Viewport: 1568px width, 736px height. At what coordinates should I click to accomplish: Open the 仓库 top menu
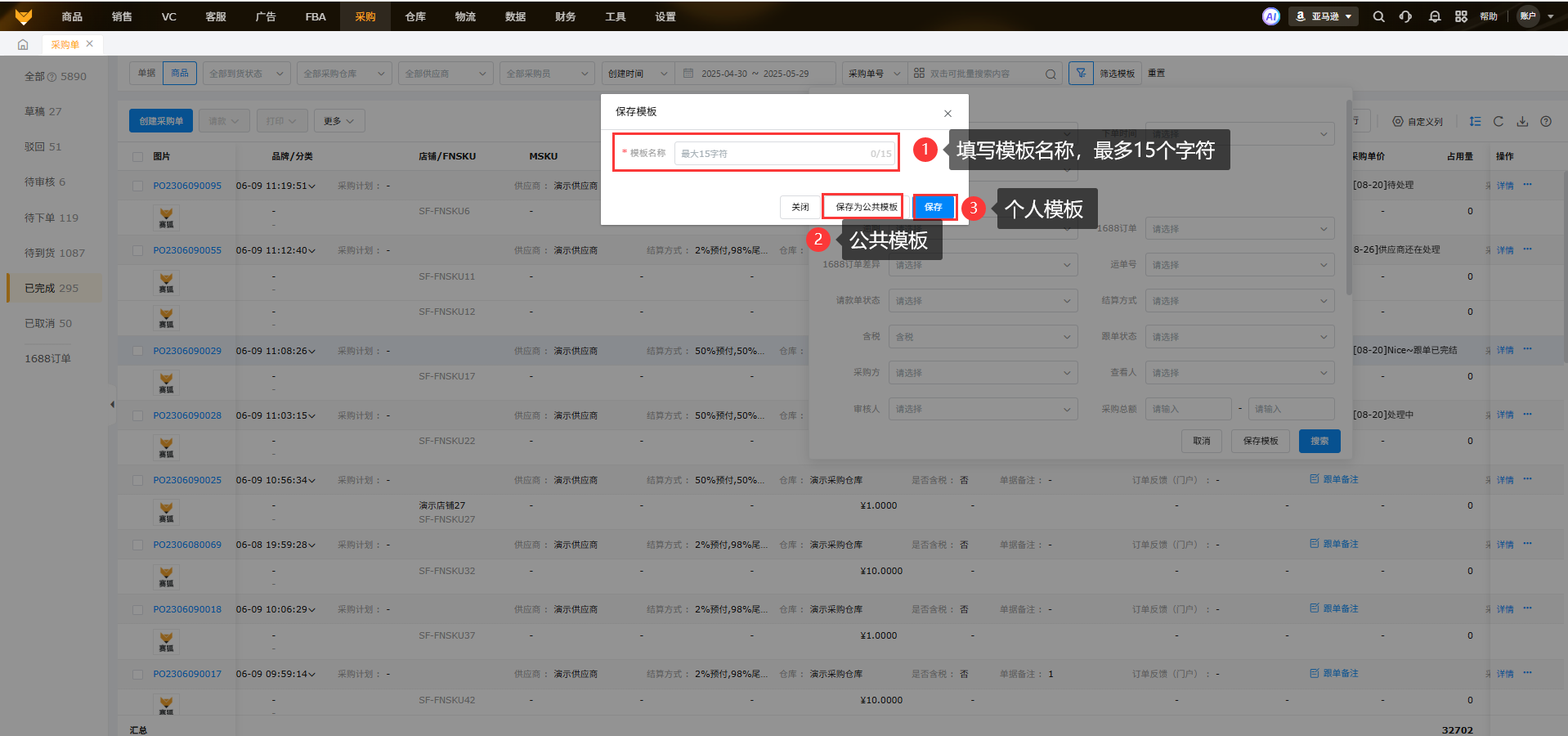pos(415,16)
